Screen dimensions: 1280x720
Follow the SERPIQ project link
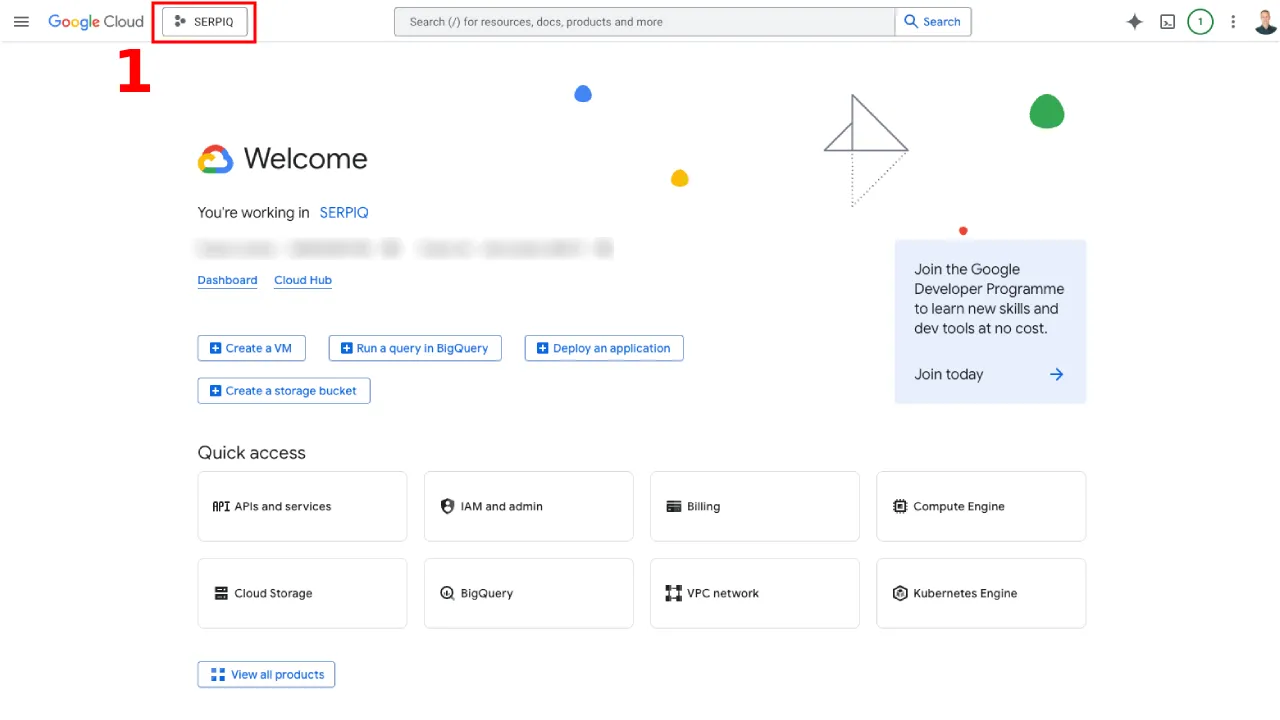[344, 213]
